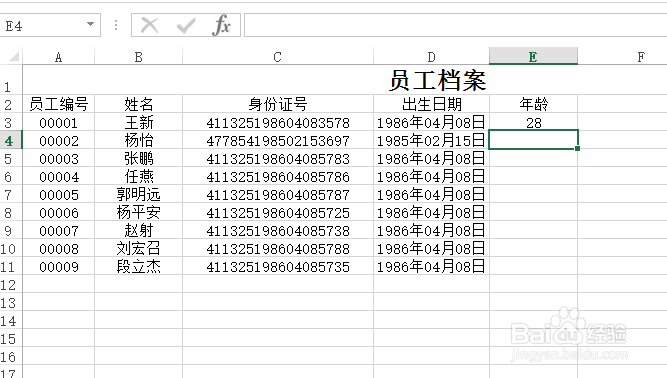This screenshot has width=667, height=378.
Task: Click the name cell 段立杰
Action: pos(139,266)
